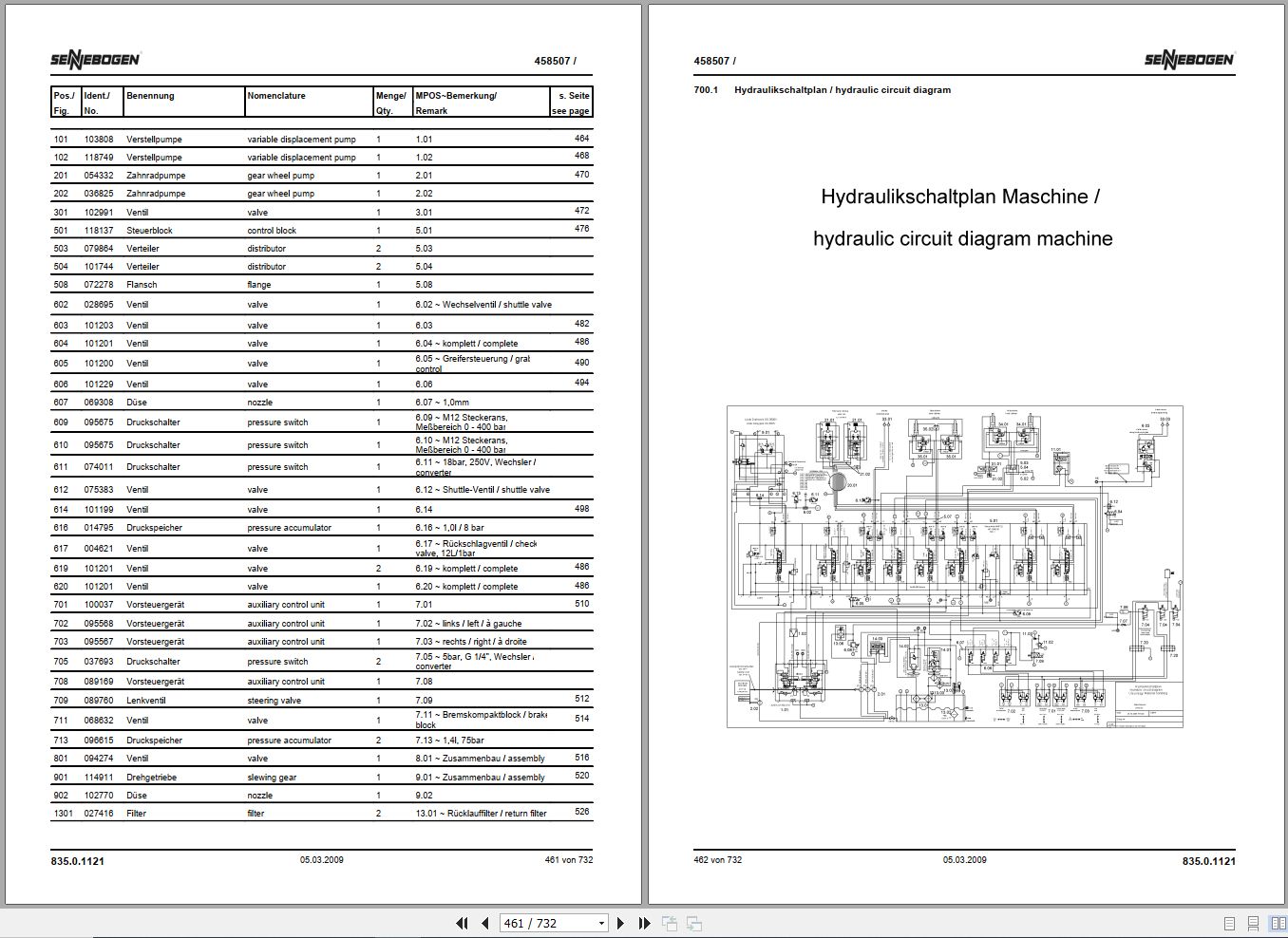Jump to the last page of the document
This screenshot has height=938, width=1288.
[644, 923]
